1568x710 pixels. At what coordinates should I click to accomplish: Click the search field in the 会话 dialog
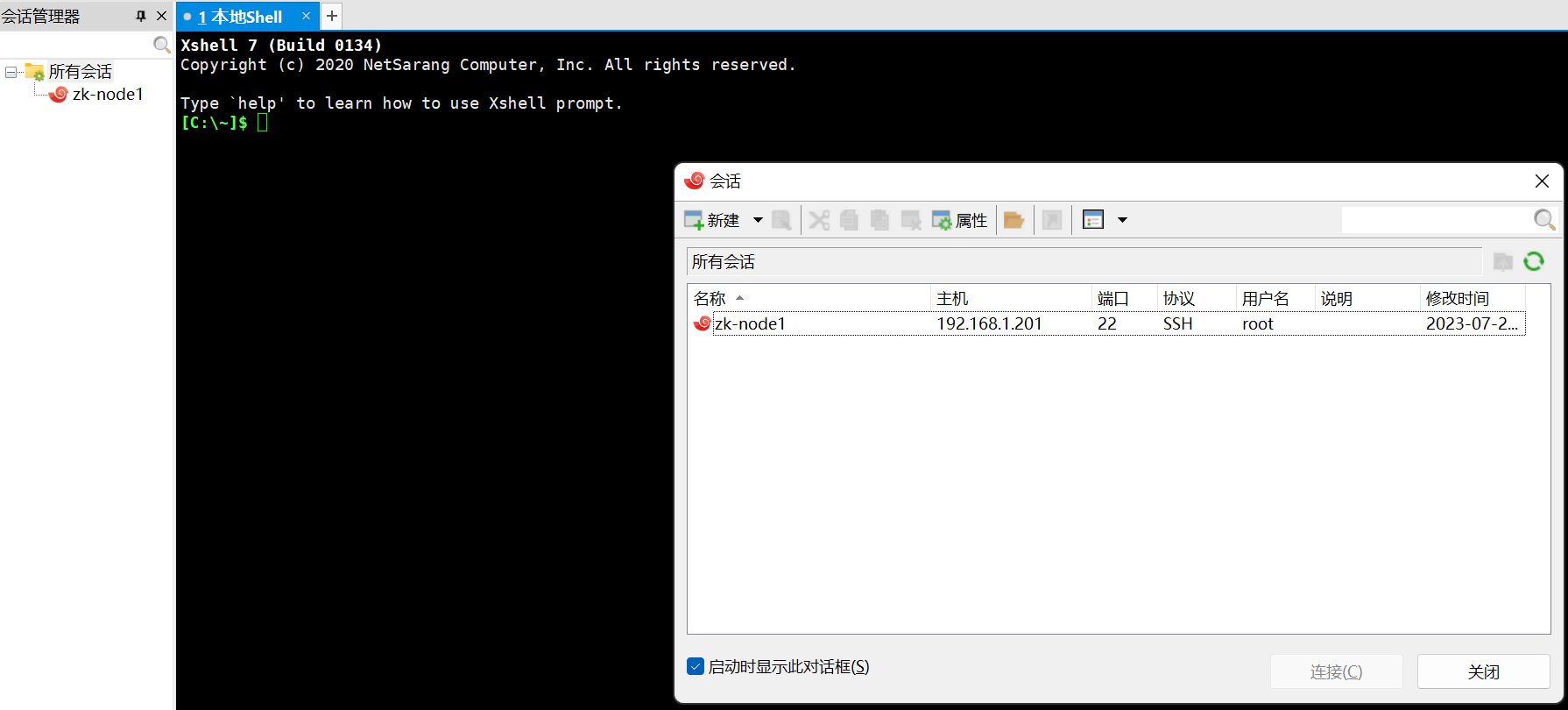tap(1437, 220)
